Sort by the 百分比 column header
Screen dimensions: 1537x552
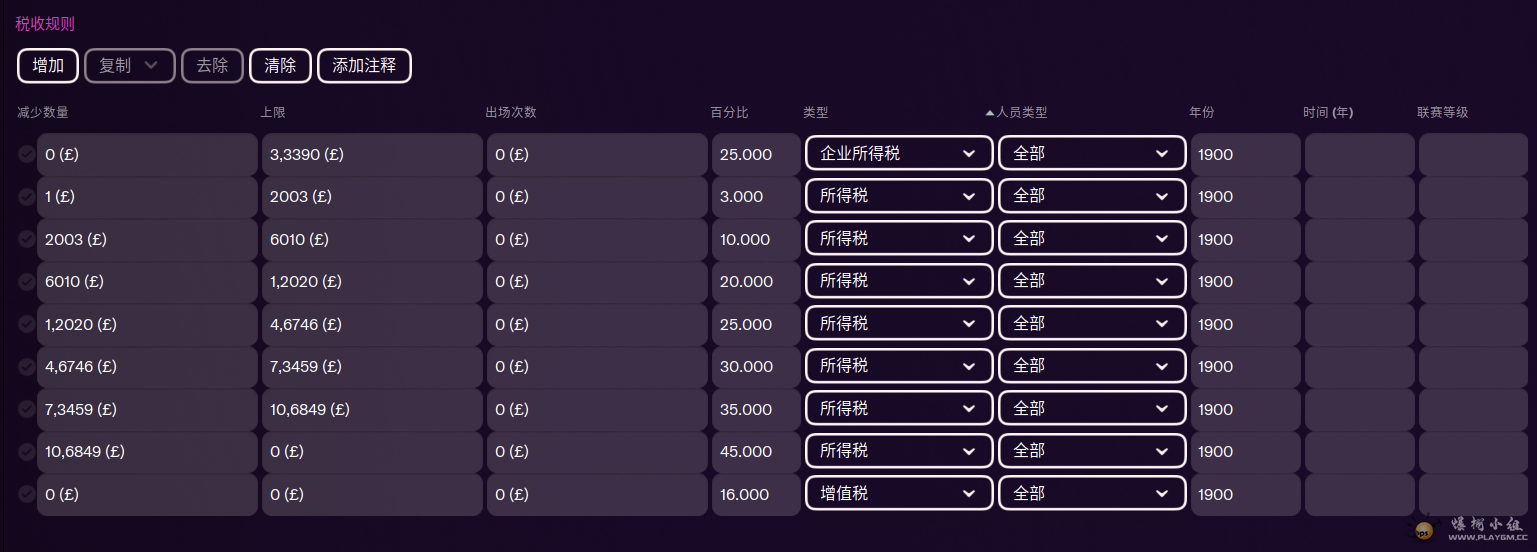729,113
